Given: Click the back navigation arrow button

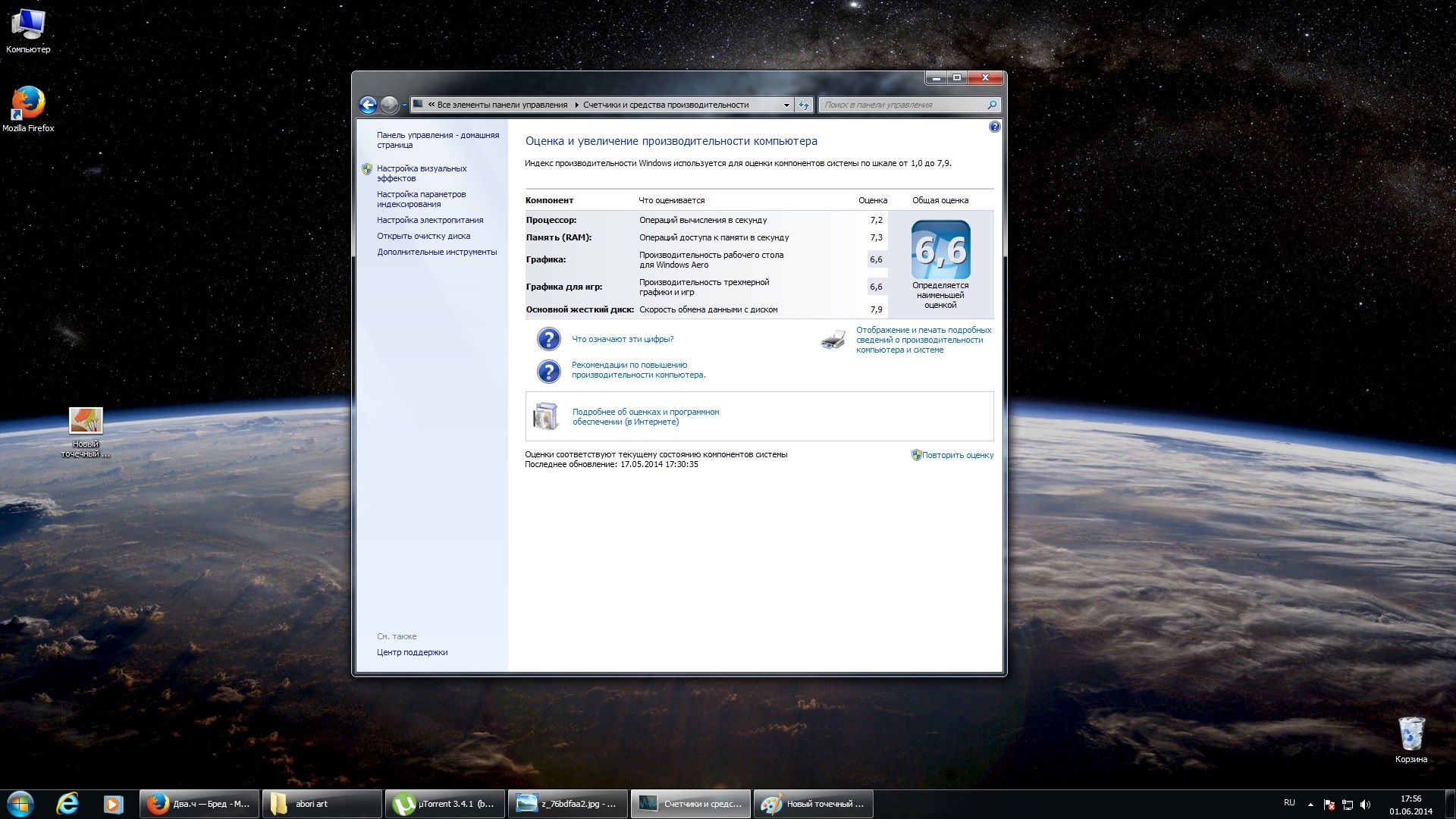Looking at the screenshot, I should [368, 105].
